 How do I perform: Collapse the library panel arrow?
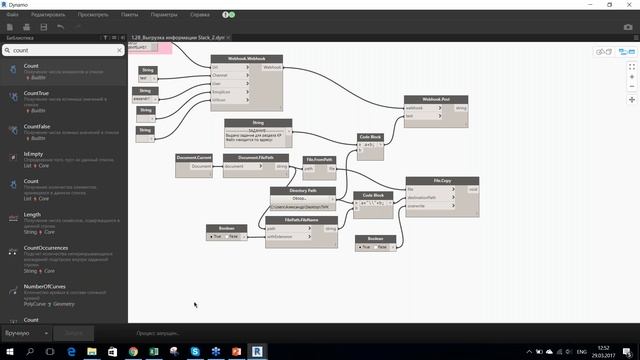tap(122, 38)
